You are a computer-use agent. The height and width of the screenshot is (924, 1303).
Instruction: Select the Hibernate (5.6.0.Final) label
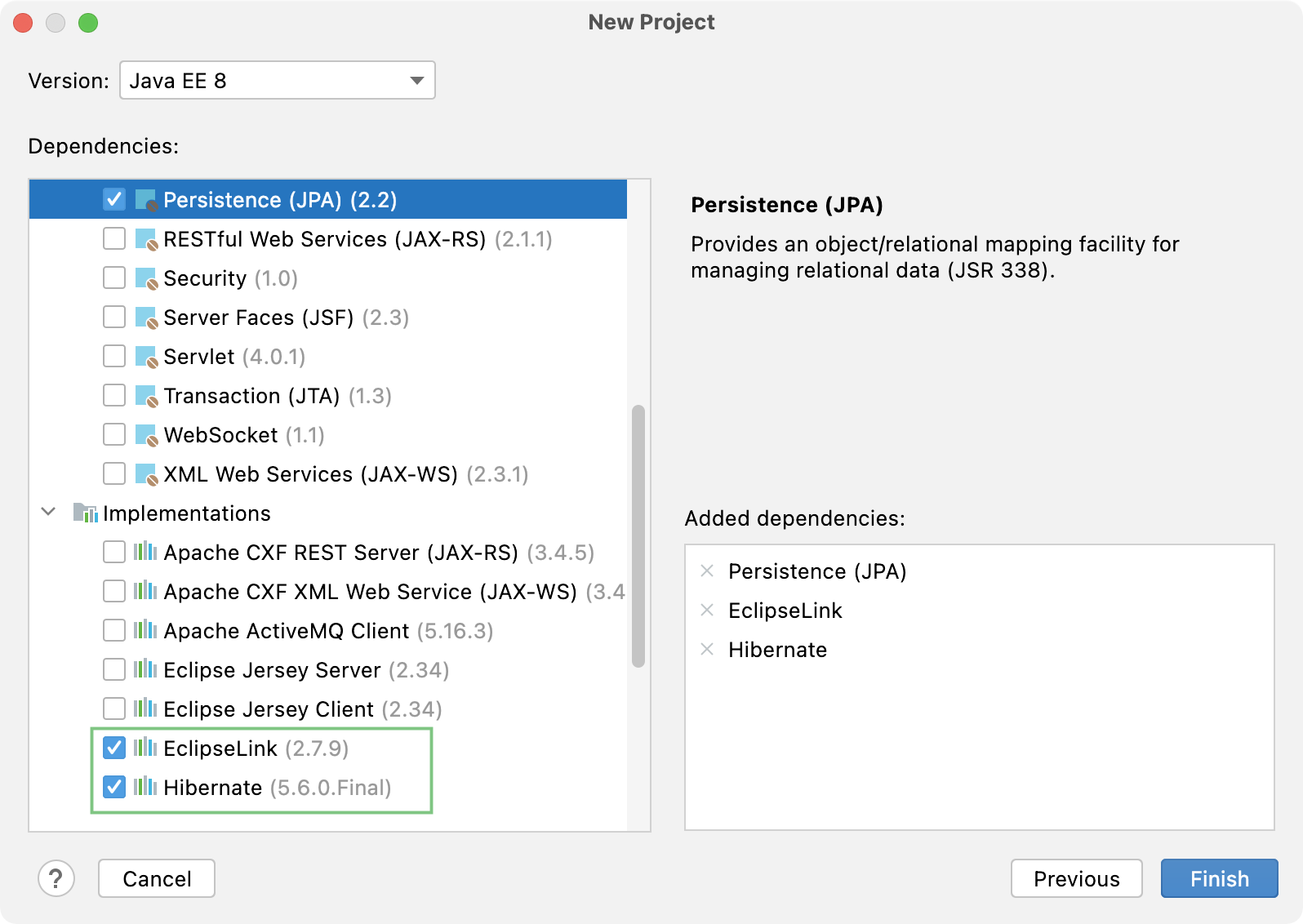pos(278,788)
